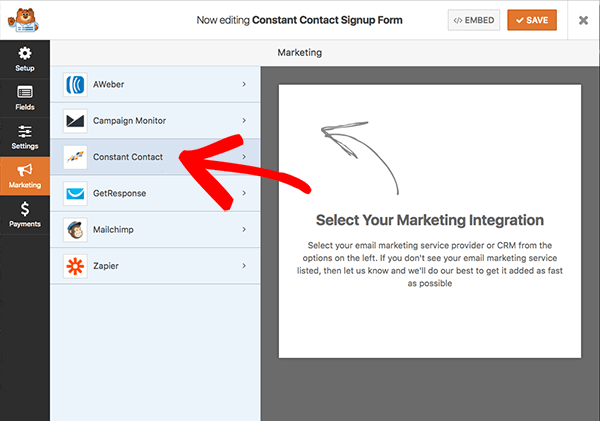Click the Campaign Monitor envelope icon
This screenshot has width=600, height=421.
(75, 121)
